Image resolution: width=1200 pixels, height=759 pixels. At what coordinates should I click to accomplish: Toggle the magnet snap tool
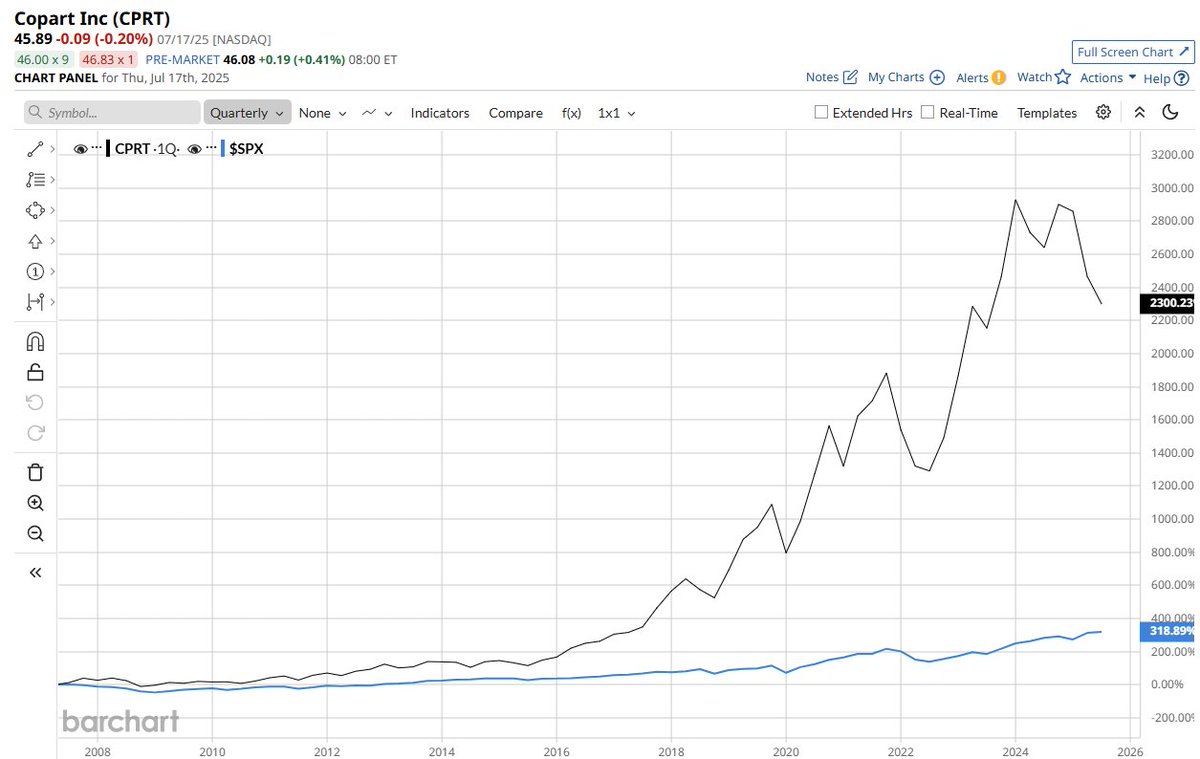pos(35,341)
